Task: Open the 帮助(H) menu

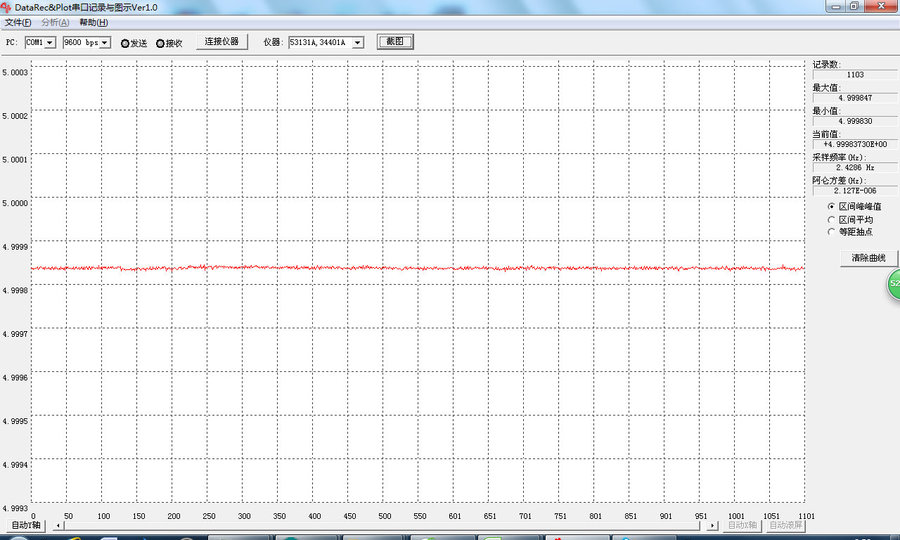Action: (x=93, y=22)
